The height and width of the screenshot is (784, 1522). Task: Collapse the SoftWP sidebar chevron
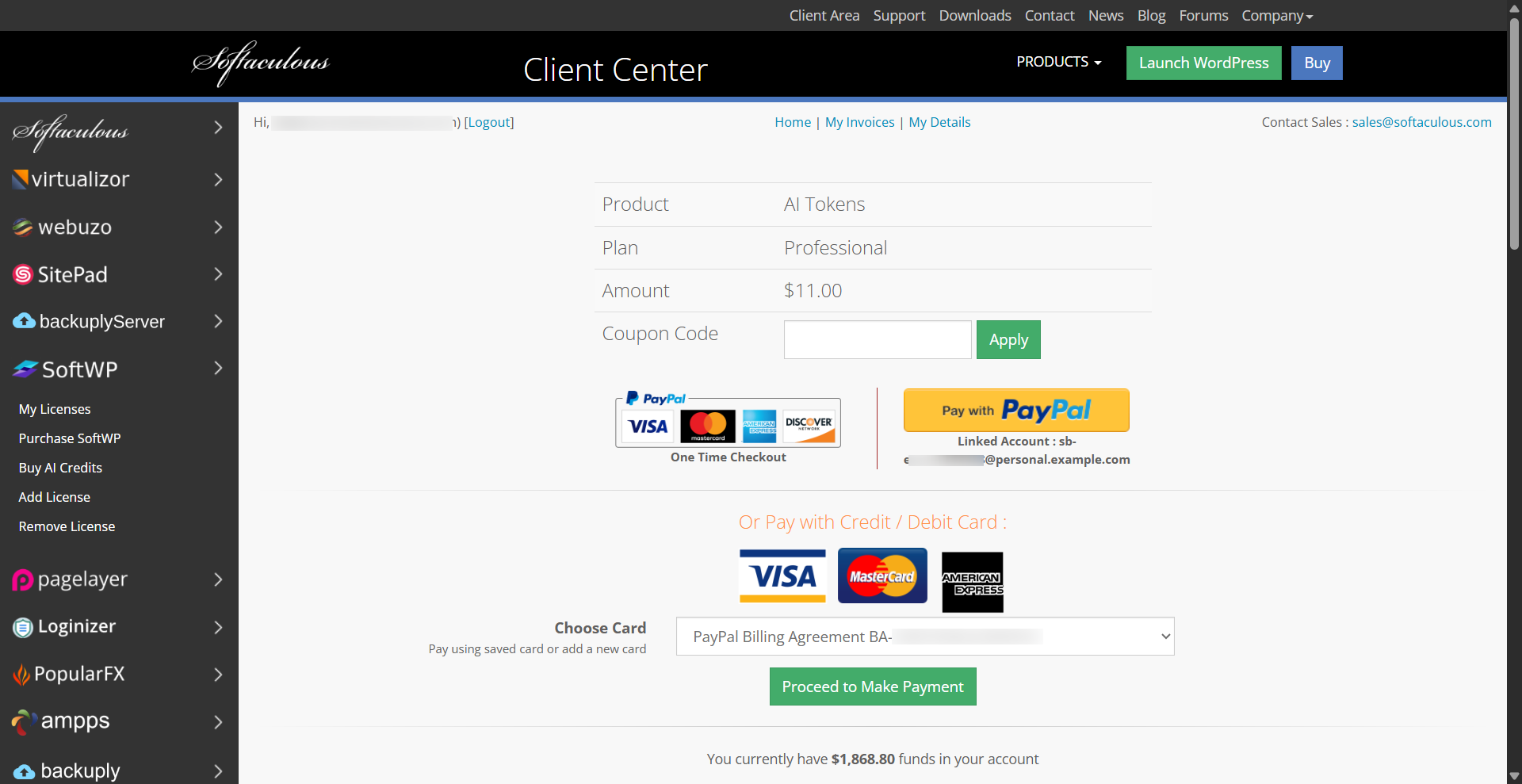tap(218, 368)
